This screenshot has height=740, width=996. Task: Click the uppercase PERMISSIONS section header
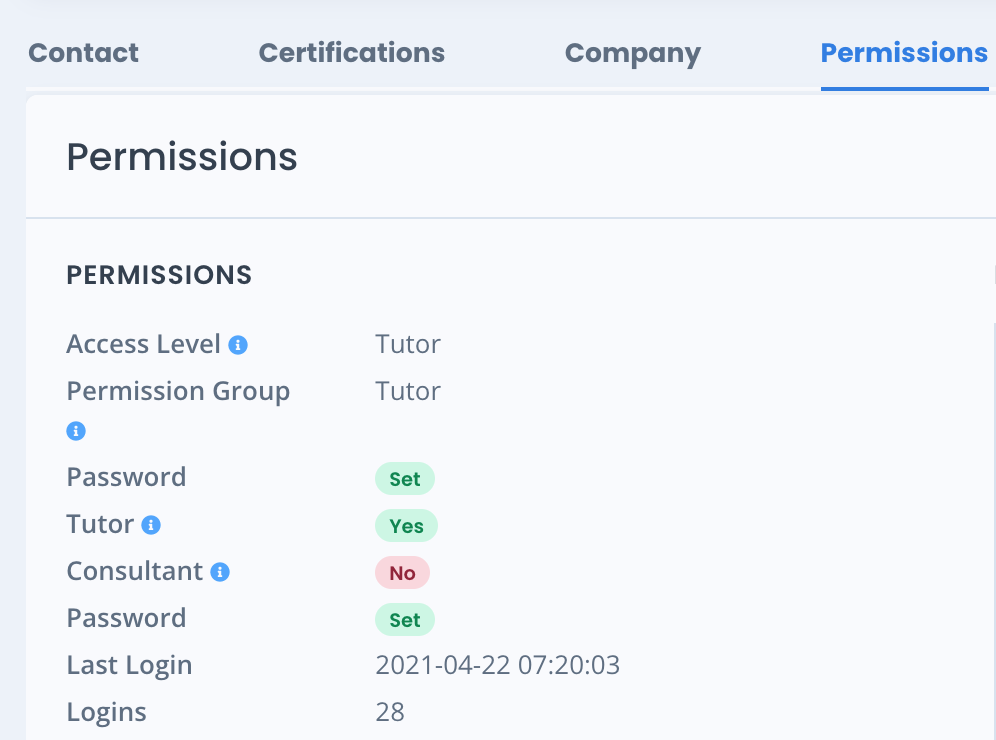click(159, 275)
